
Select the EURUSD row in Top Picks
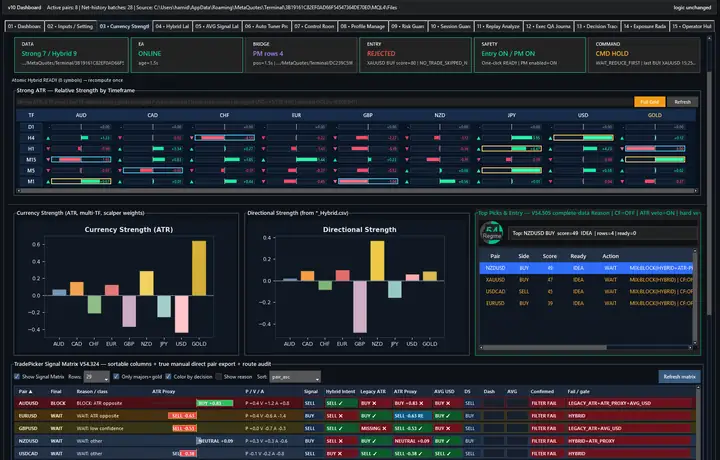point(586,303)
